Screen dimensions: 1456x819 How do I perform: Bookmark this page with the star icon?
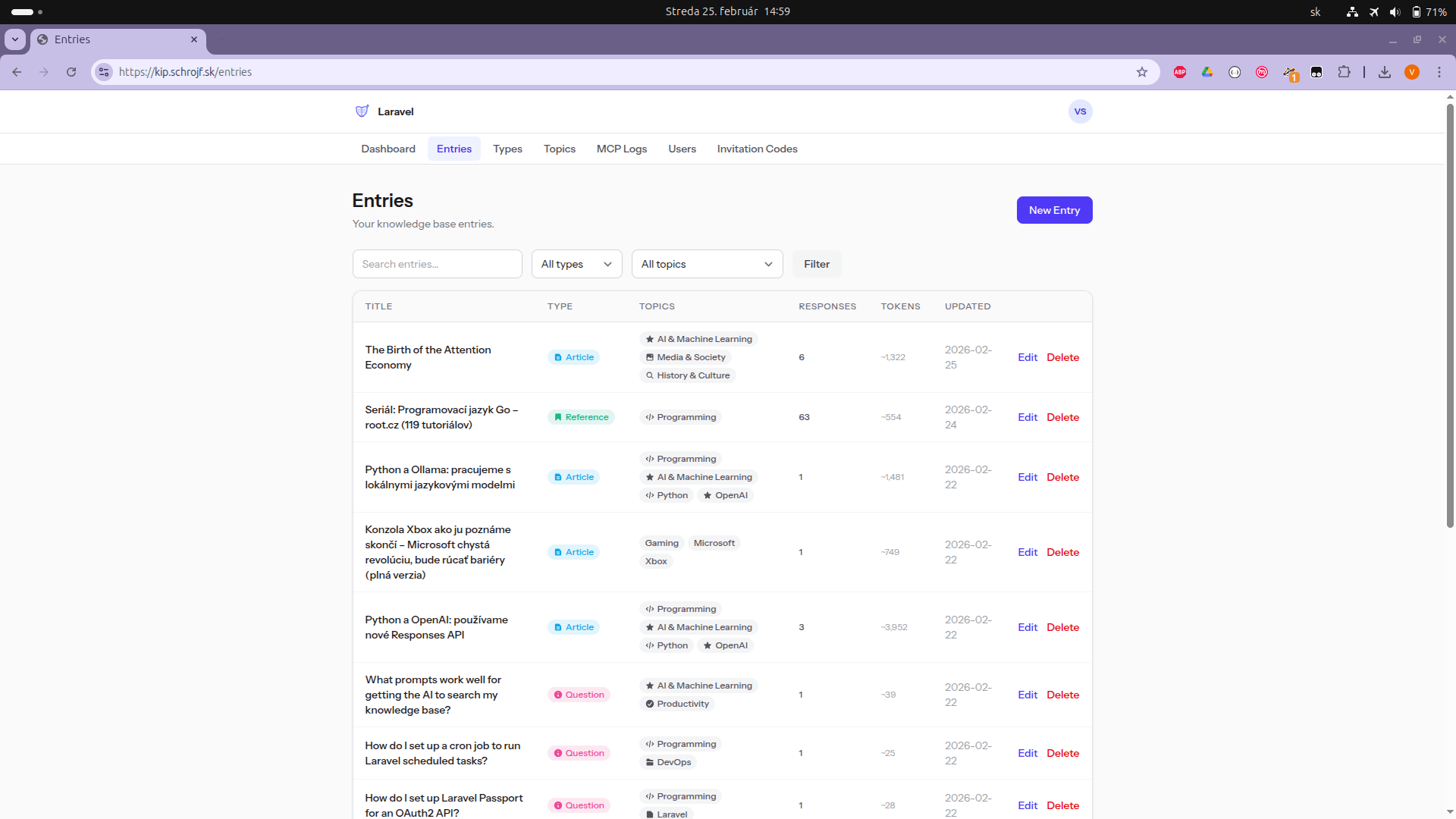coord(1142,72)
